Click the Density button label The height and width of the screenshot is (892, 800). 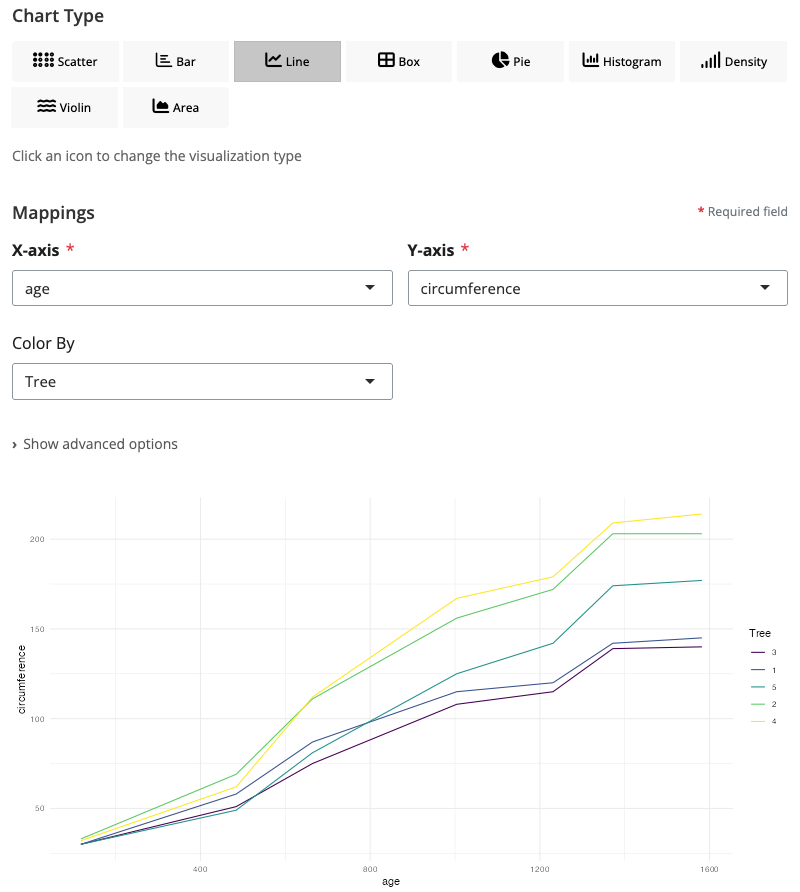click(x=746, y=62)
